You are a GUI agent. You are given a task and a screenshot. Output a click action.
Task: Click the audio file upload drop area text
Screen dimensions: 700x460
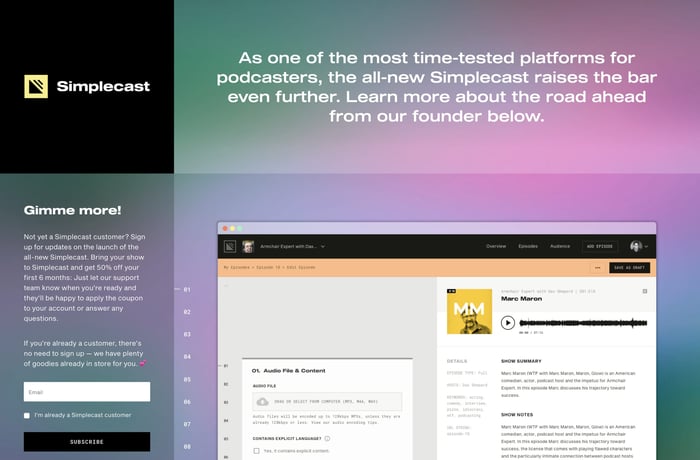coord(326,401)
